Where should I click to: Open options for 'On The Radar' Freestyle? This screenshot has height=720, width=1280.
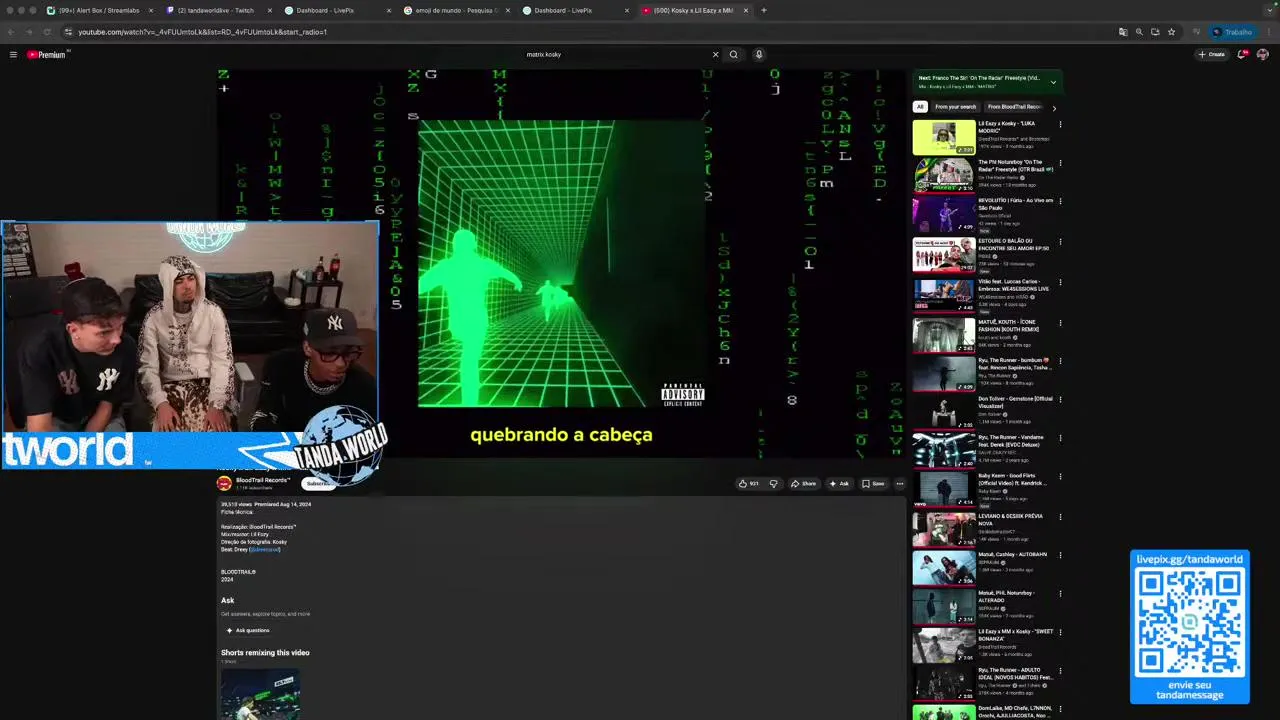click(1060, 163)
